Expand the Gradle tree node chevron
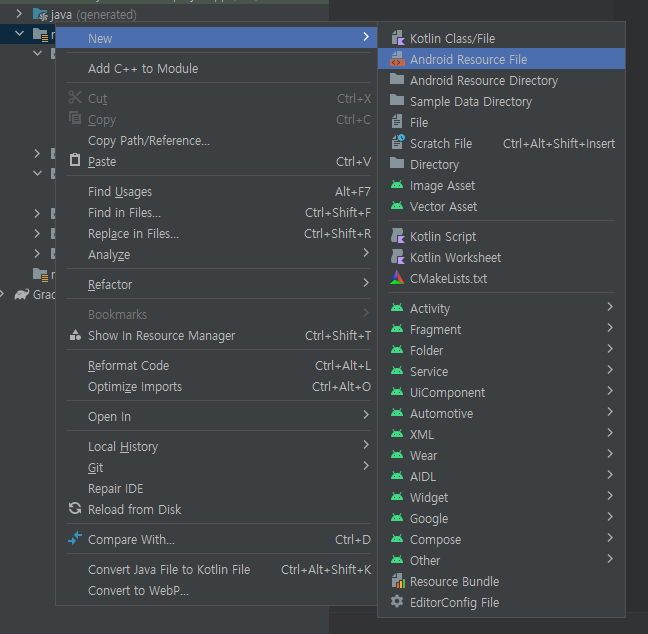Viewport: 648px width, 634px height. (x=2, y=294)
